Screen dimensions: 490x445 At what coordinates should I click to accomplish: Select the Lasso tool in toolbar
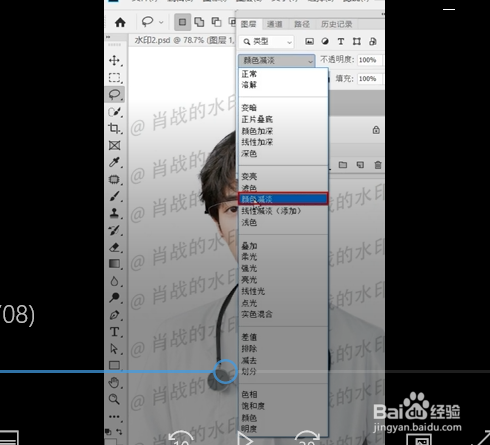coord(114,95)
